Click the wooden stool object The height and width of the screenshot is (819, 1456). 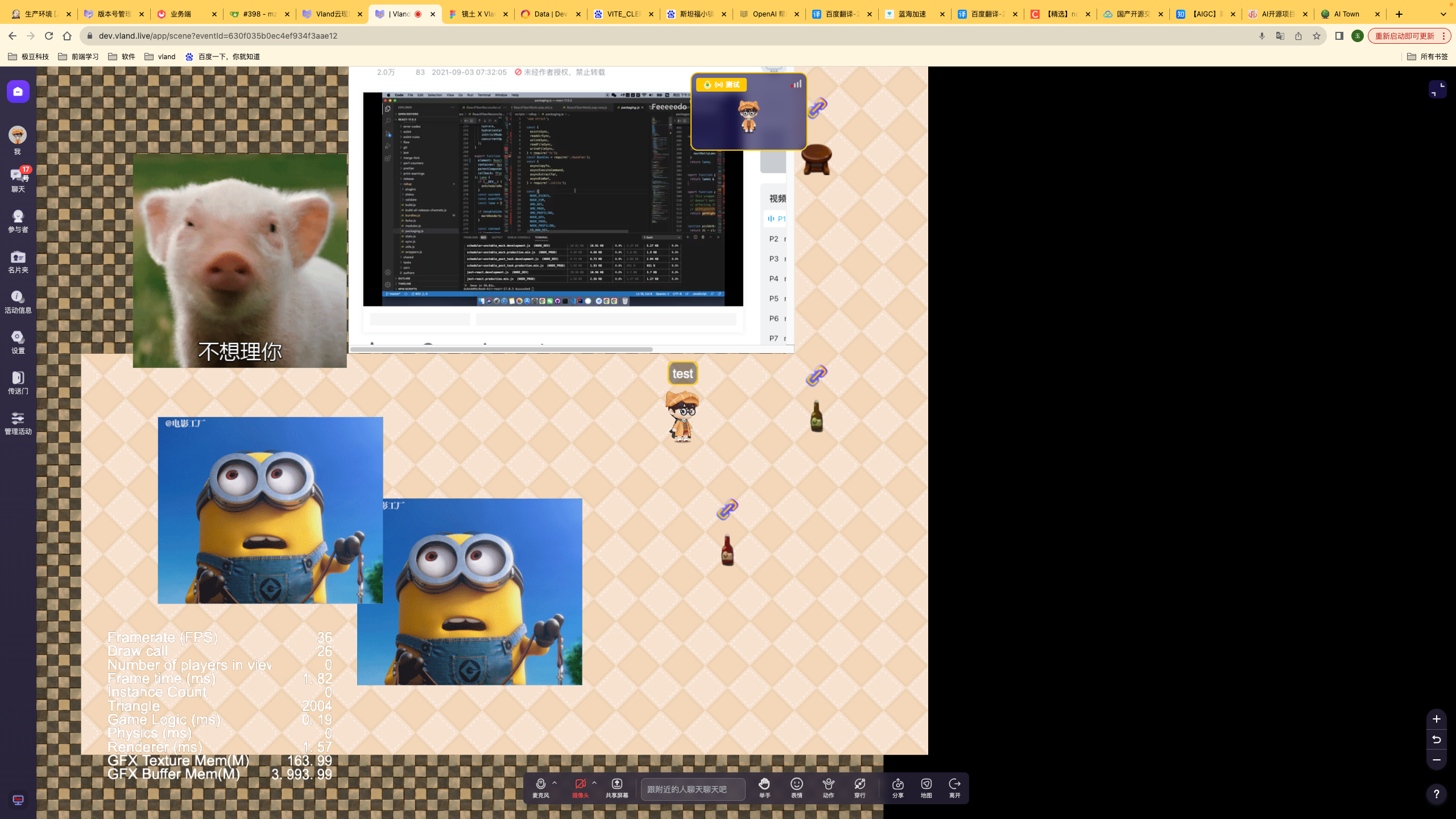817,159
